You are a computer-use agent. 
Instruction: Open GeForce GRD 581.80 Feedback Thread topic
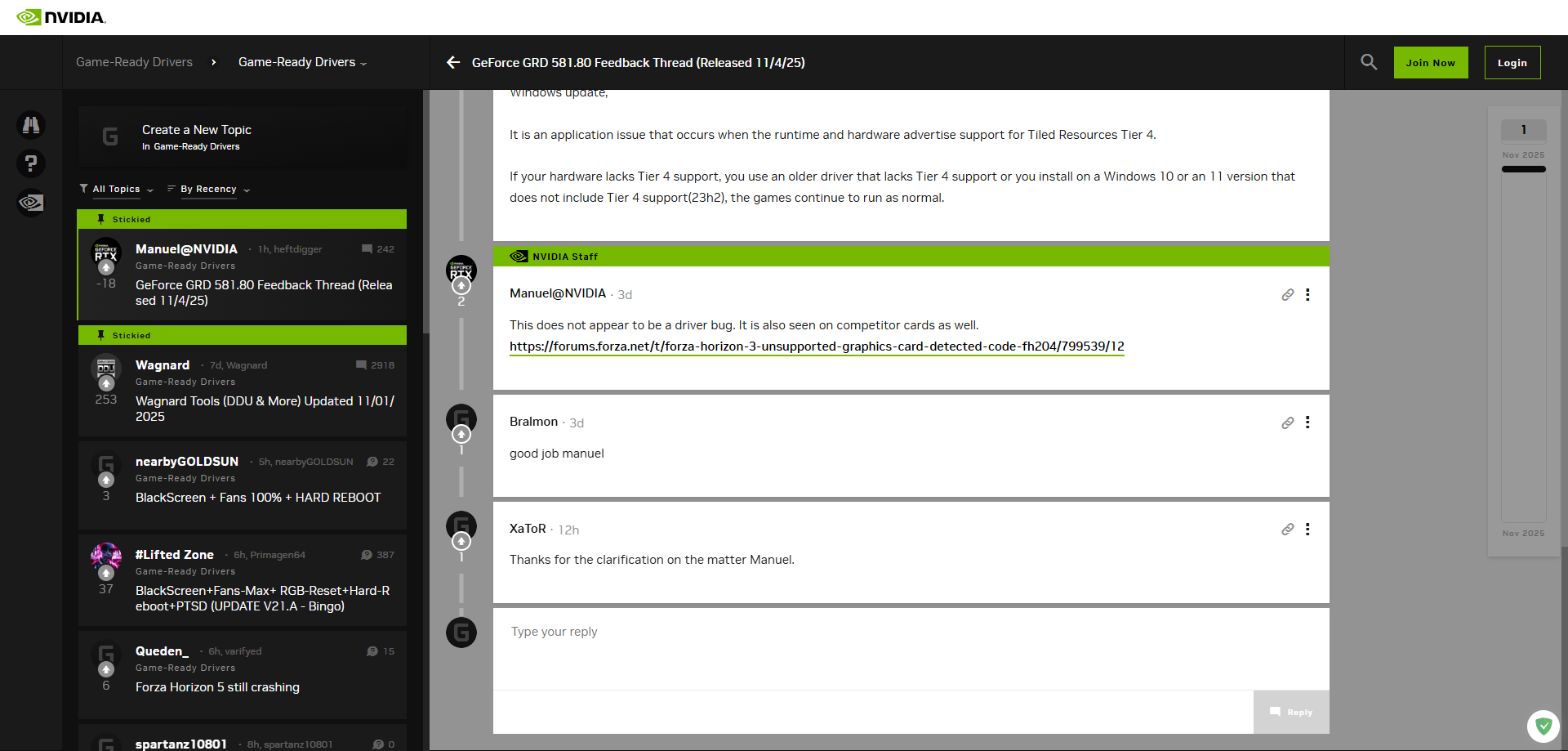point(264,293)
